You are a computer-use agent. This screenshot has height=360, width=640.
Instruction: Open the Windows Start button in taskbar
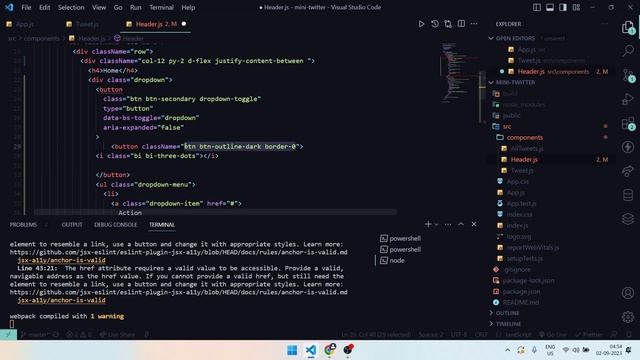292,350
